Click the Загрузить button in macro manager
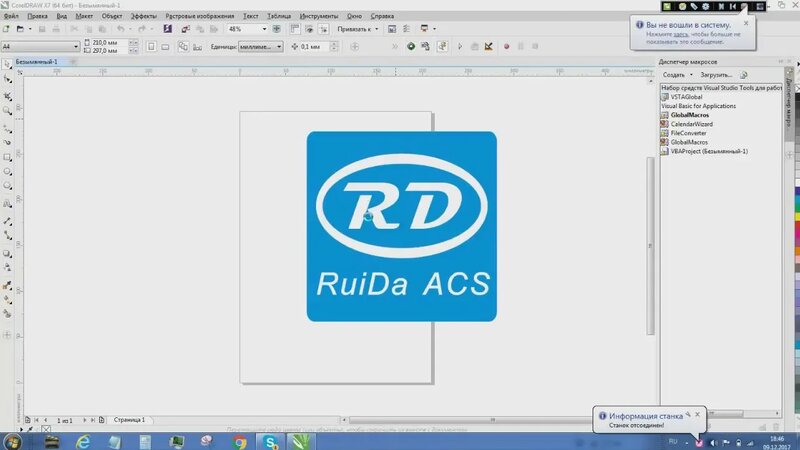The height and width of the screenshot is (450, 800). [716, 75]
